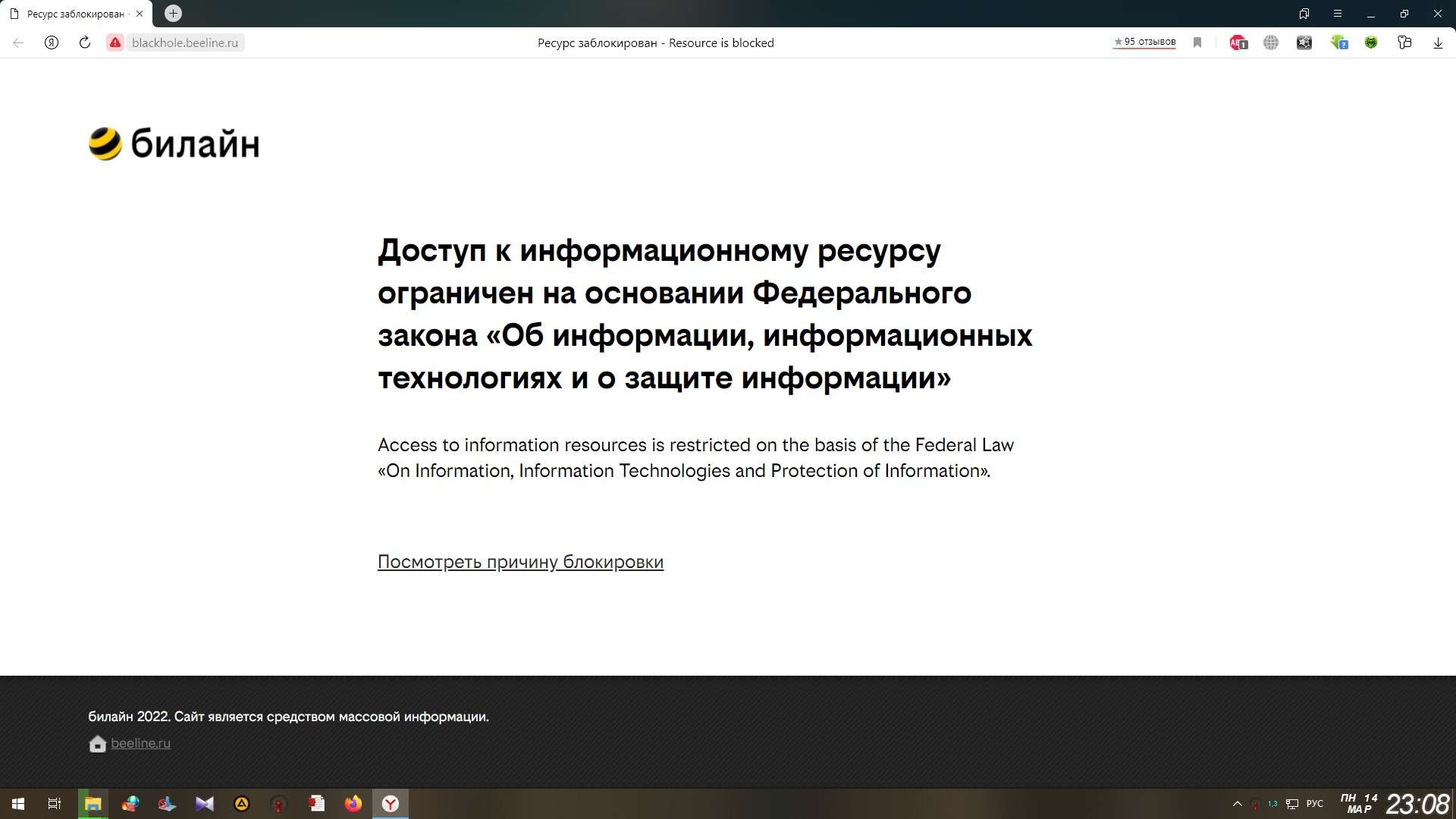Open the red site security warning icon
Viewport: 1456px width, 819px height.
(x=115, y=42)
